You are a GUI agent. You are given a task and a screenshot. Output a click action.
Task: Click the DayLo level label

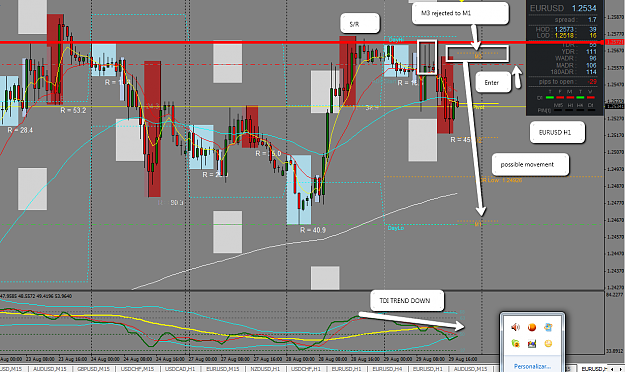point(395,228)
